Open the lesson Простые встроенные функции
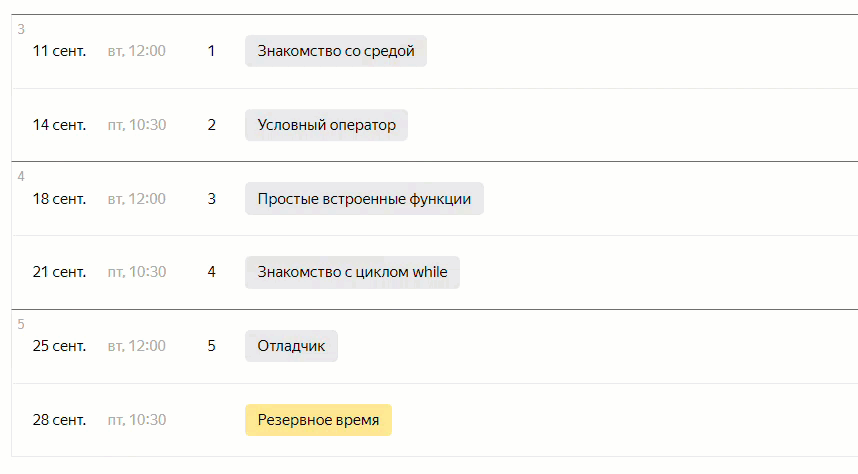This screenshot has width=858, height=474. coord(364,199)
